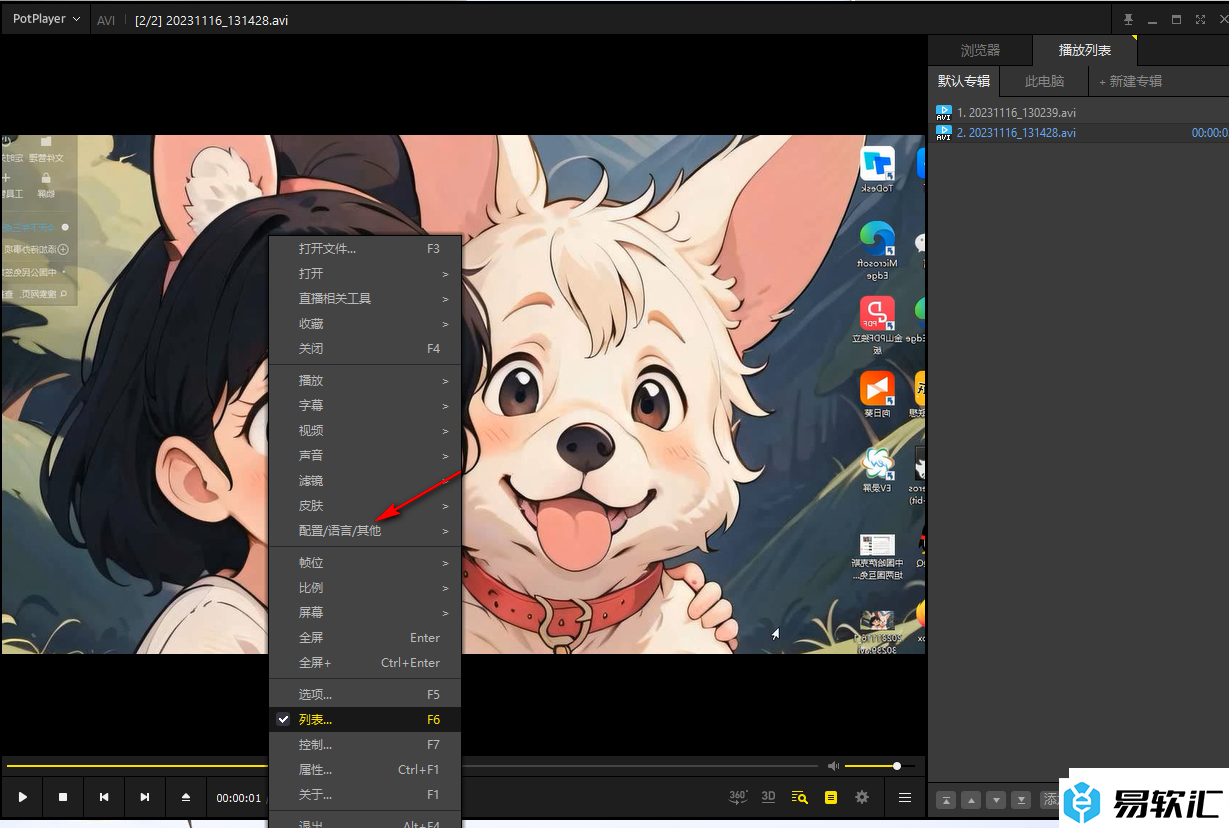Select playlist item 20231116_131428.avi

[1080, 133]
